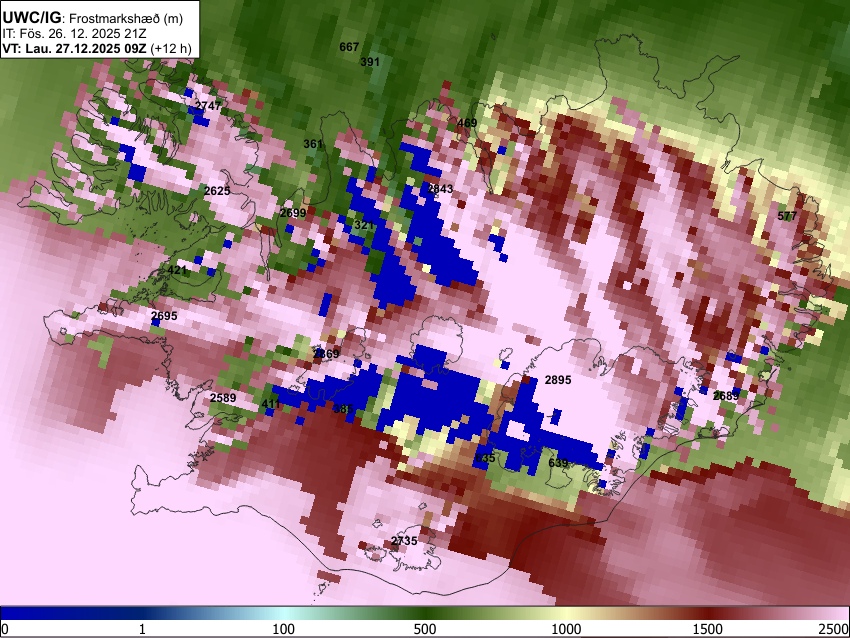
Task: Click the legend tick value 1
Action: 142,629
